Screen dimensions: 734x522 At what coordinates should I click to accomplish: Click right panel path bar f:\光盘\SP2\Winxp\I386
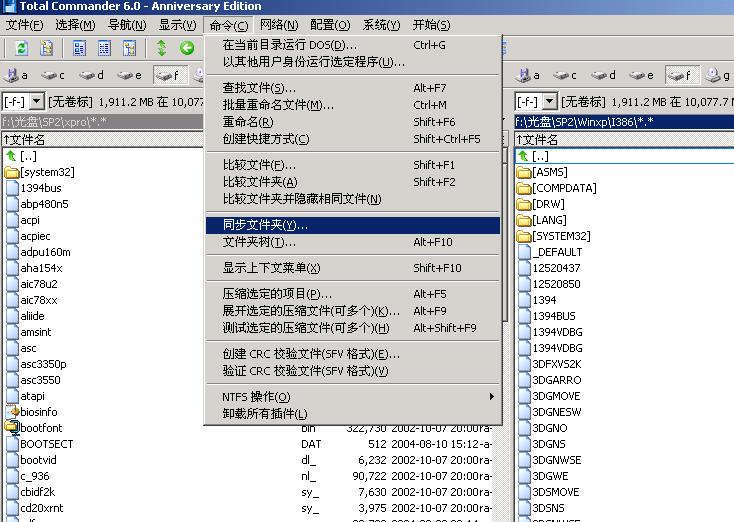point(624,122)
